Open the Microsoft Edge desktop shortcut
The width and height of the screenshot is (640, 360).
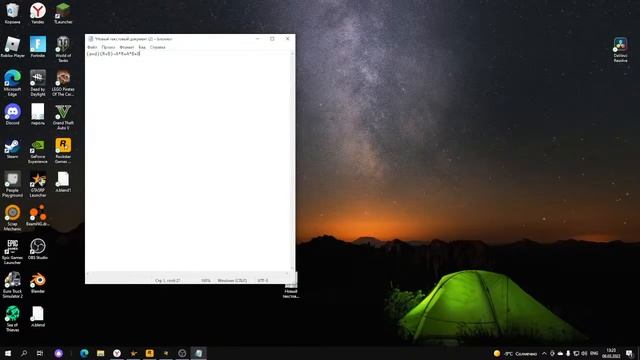[x=12, y=83]
